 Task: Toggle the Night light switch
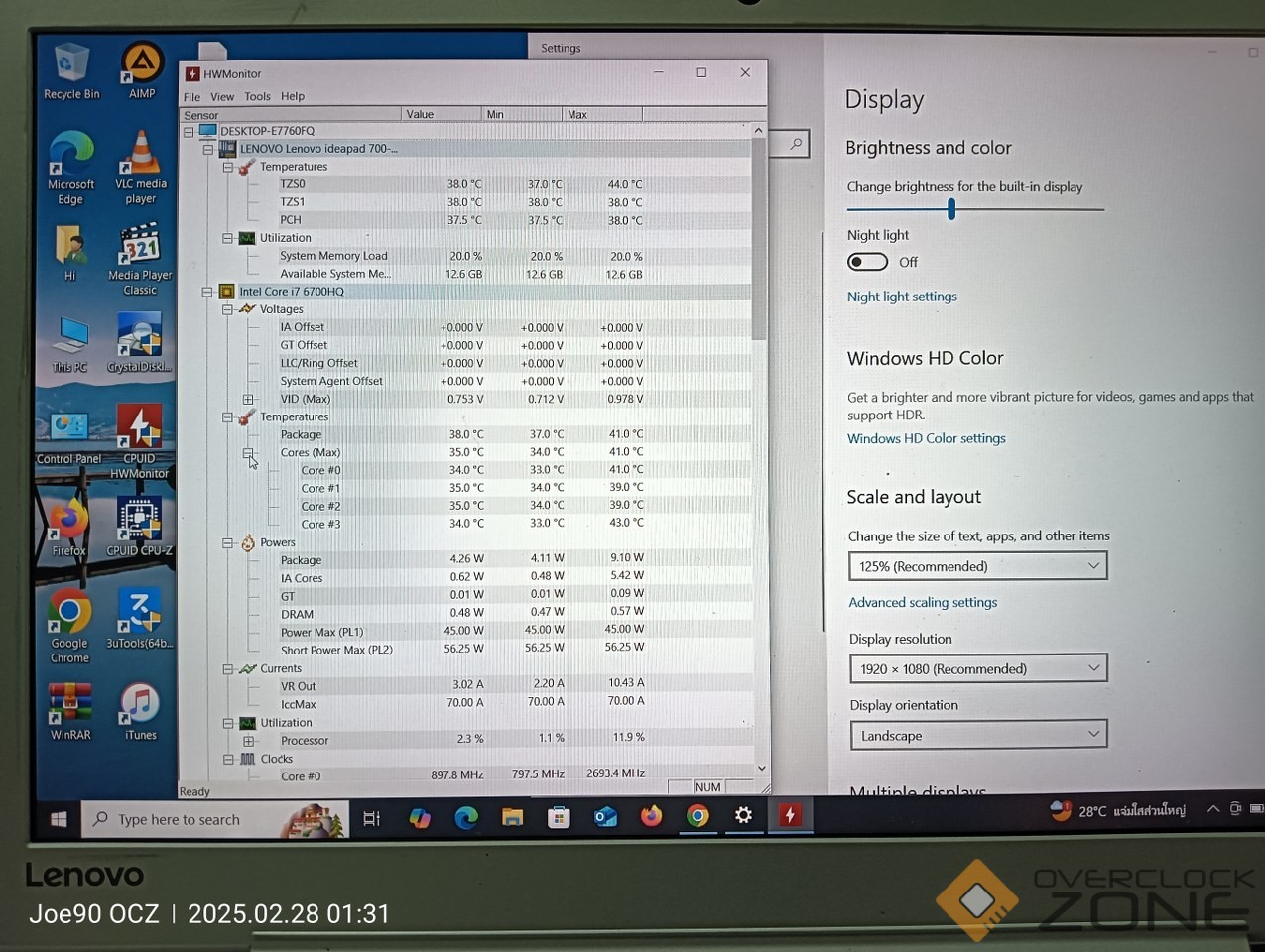click(x=867, y=262)
